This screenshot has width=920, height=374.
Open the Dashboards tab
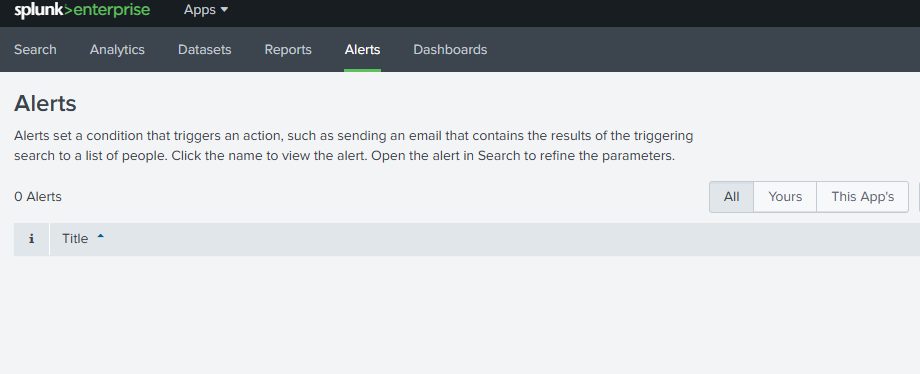[x=450, y=50]
